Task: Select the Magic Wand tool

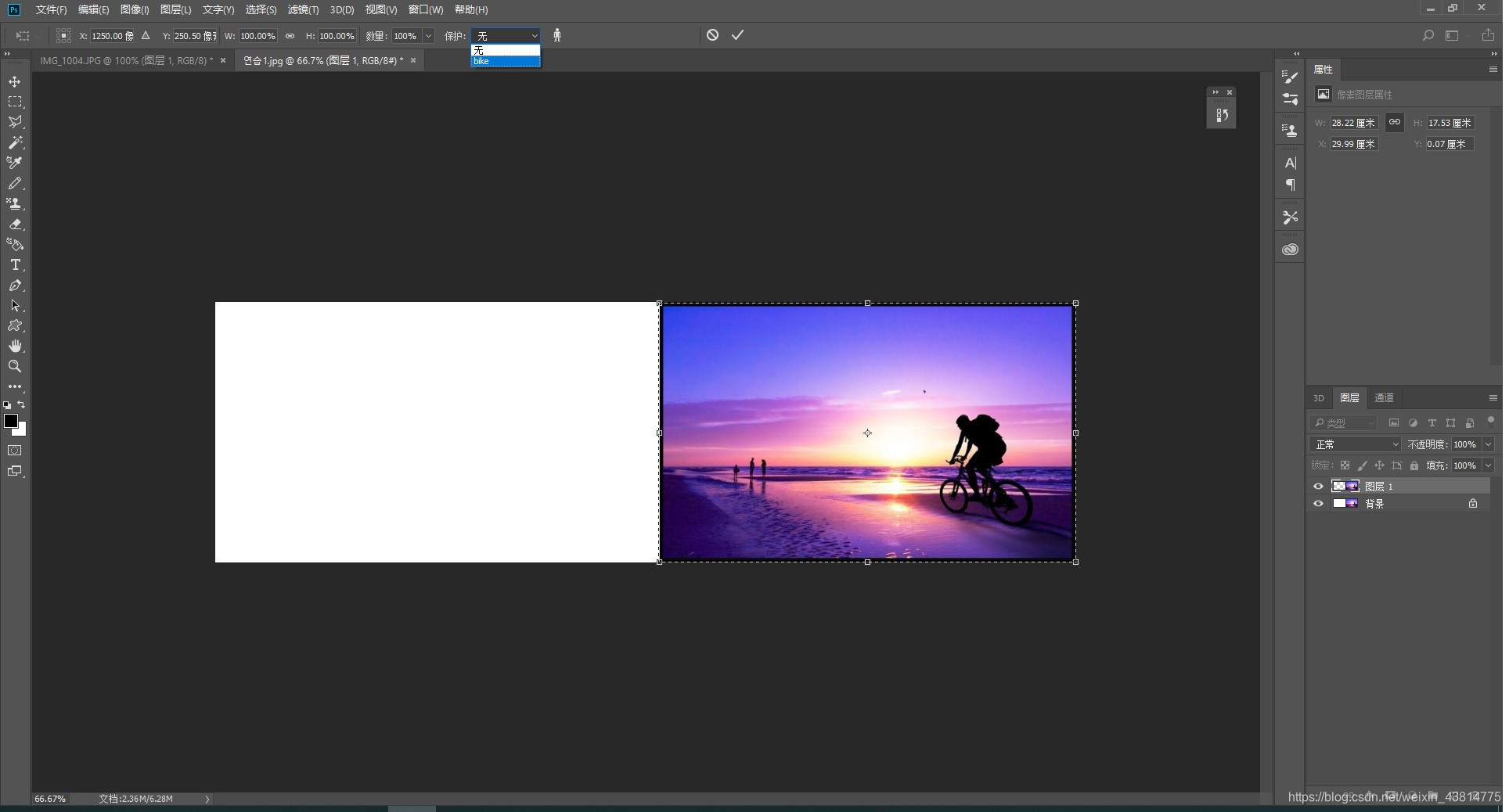Action: [15, 142]
